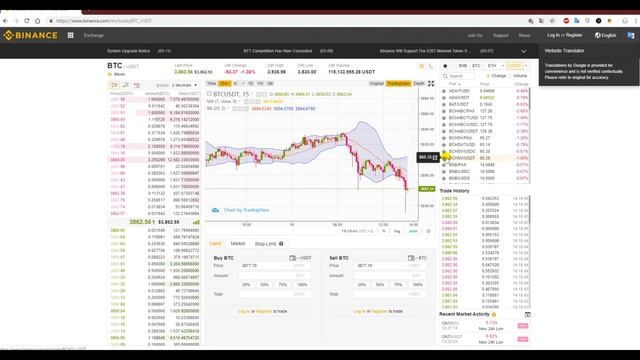
Task: Click Sell BTC 100% amount button
Action: [x=417, y=284]
